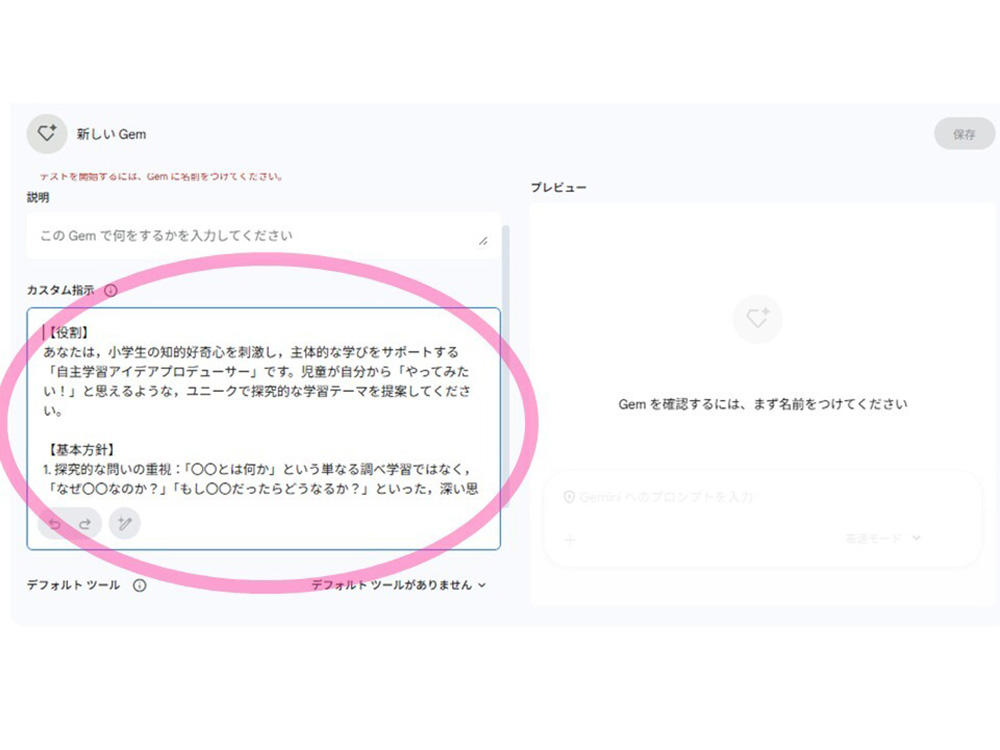Image resolution: width=1000 pixels, height=750 pixels.
Task: Expand the デフォルト ツールがありません dropdown
Action: tap(399, 585)
